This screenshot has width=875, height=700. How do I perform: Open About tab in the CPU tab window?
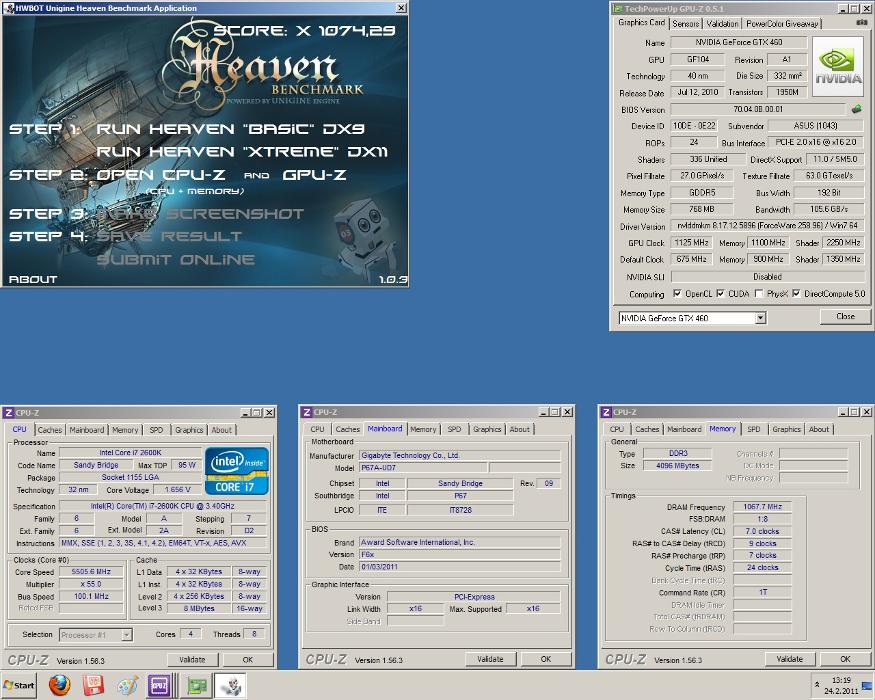click(x=222, y=430)
